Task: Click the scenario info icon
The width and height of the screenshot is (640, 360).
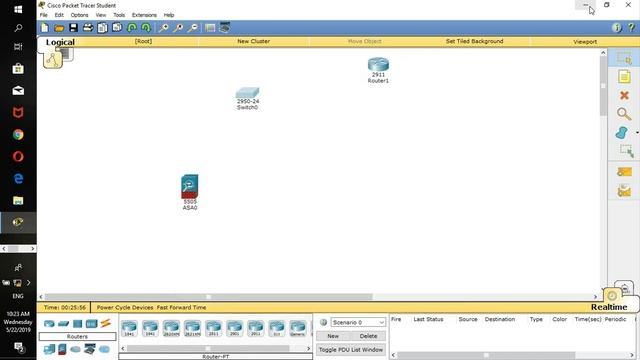Action: 323,322
